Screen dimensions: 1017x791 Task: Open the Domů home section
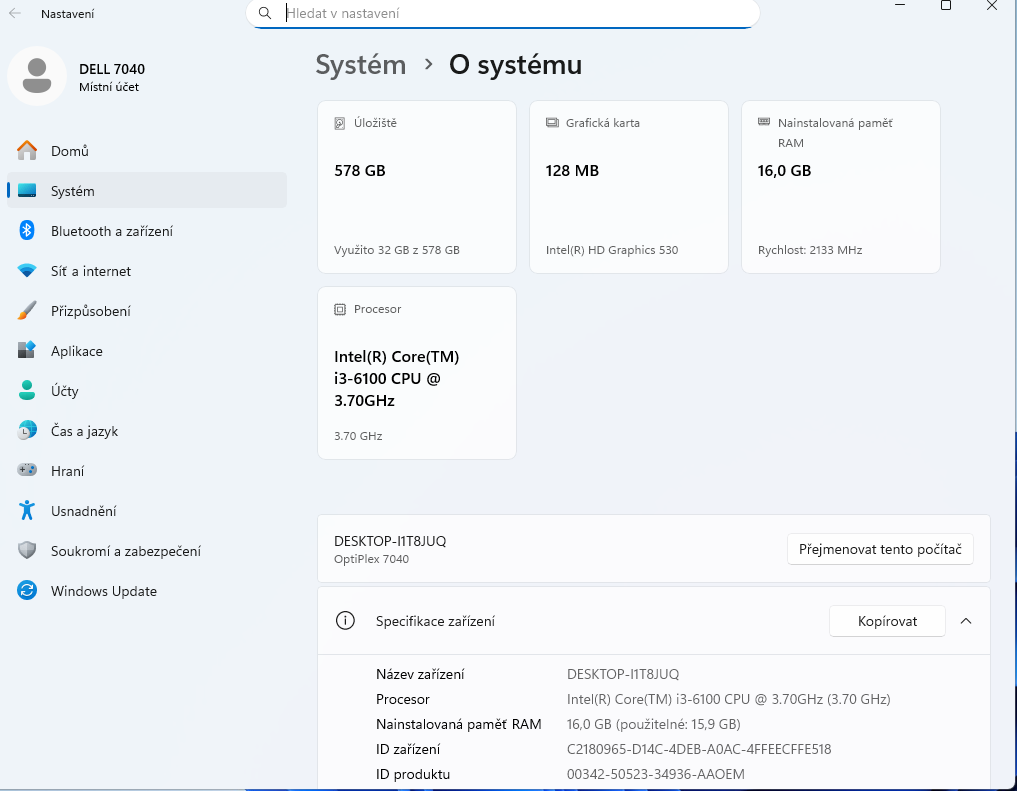coord(70,150)
